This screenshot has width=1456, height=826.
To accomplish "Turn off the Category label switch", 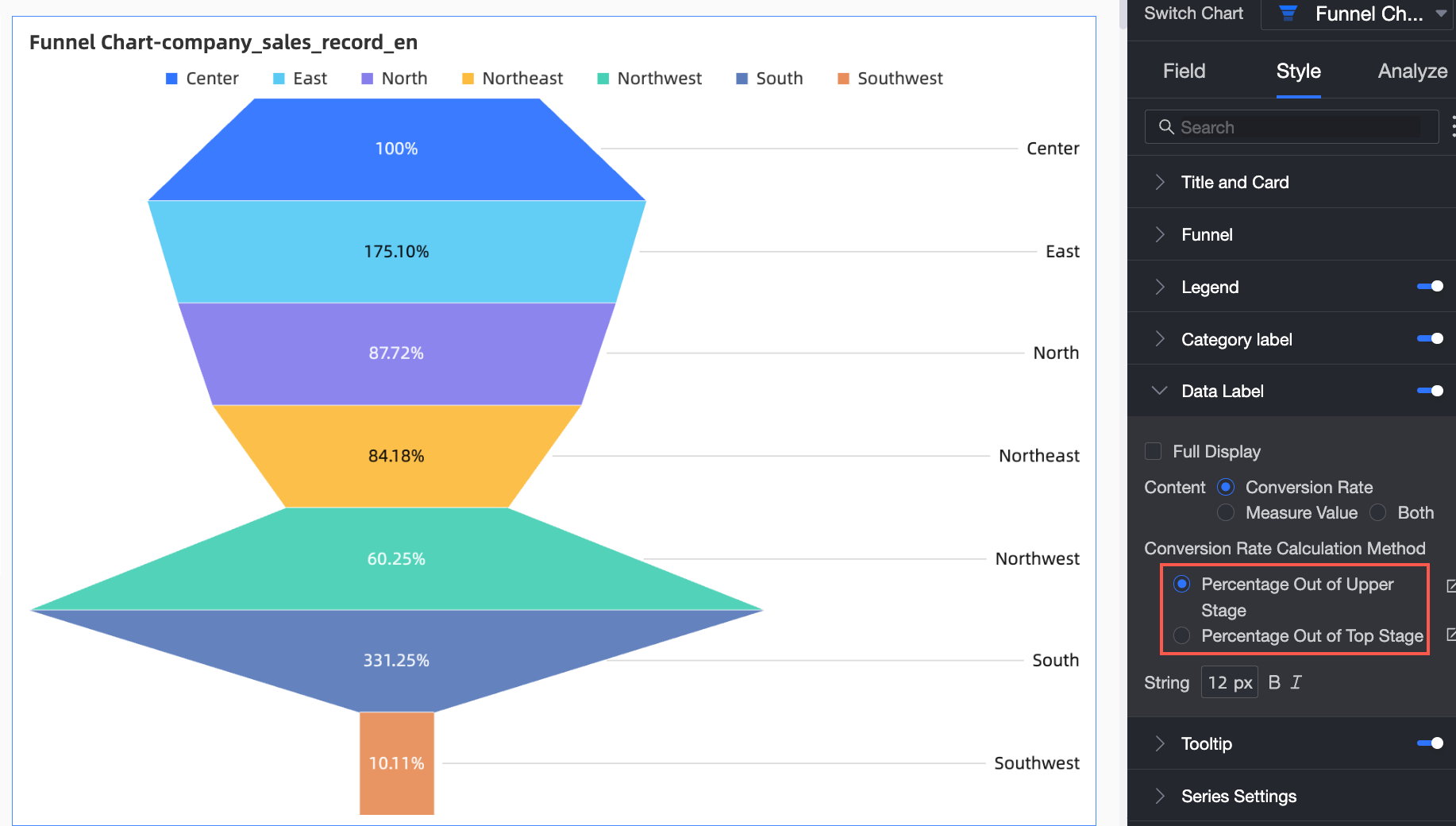I will 1431,339.
